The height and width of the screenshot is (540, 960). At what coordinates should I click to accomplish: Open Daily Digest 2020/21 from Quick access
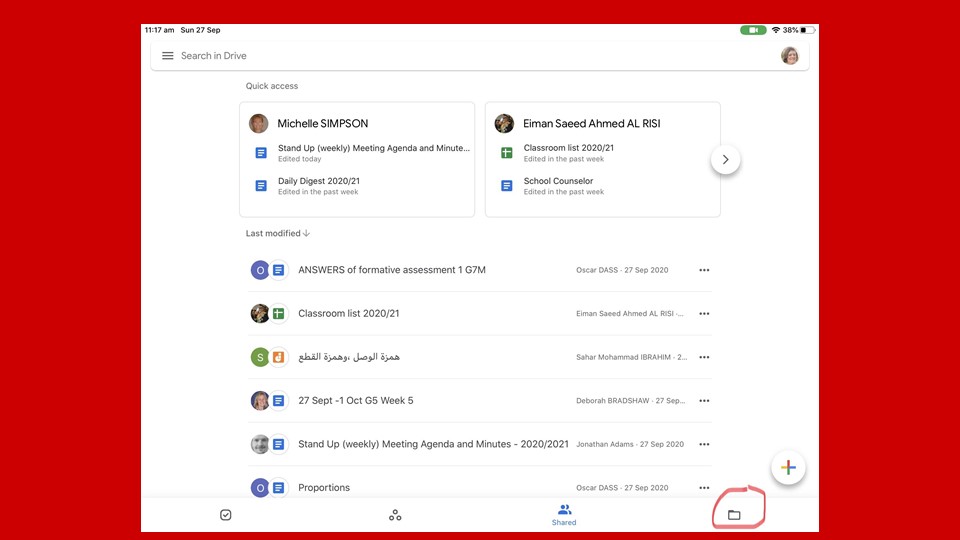(318, 185)
